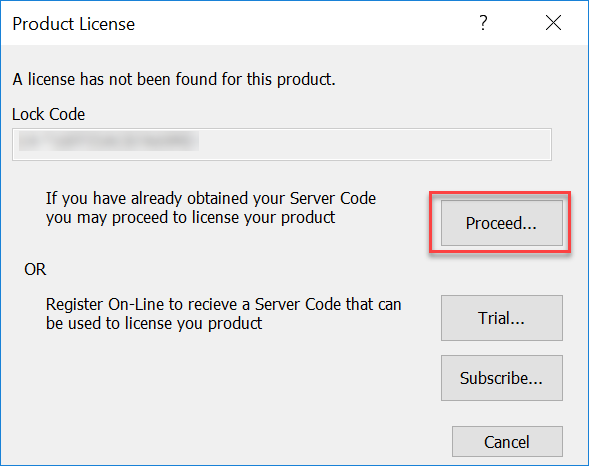
Task: Click the 'If you have already obtained' line
Action: tap(211, 198)
